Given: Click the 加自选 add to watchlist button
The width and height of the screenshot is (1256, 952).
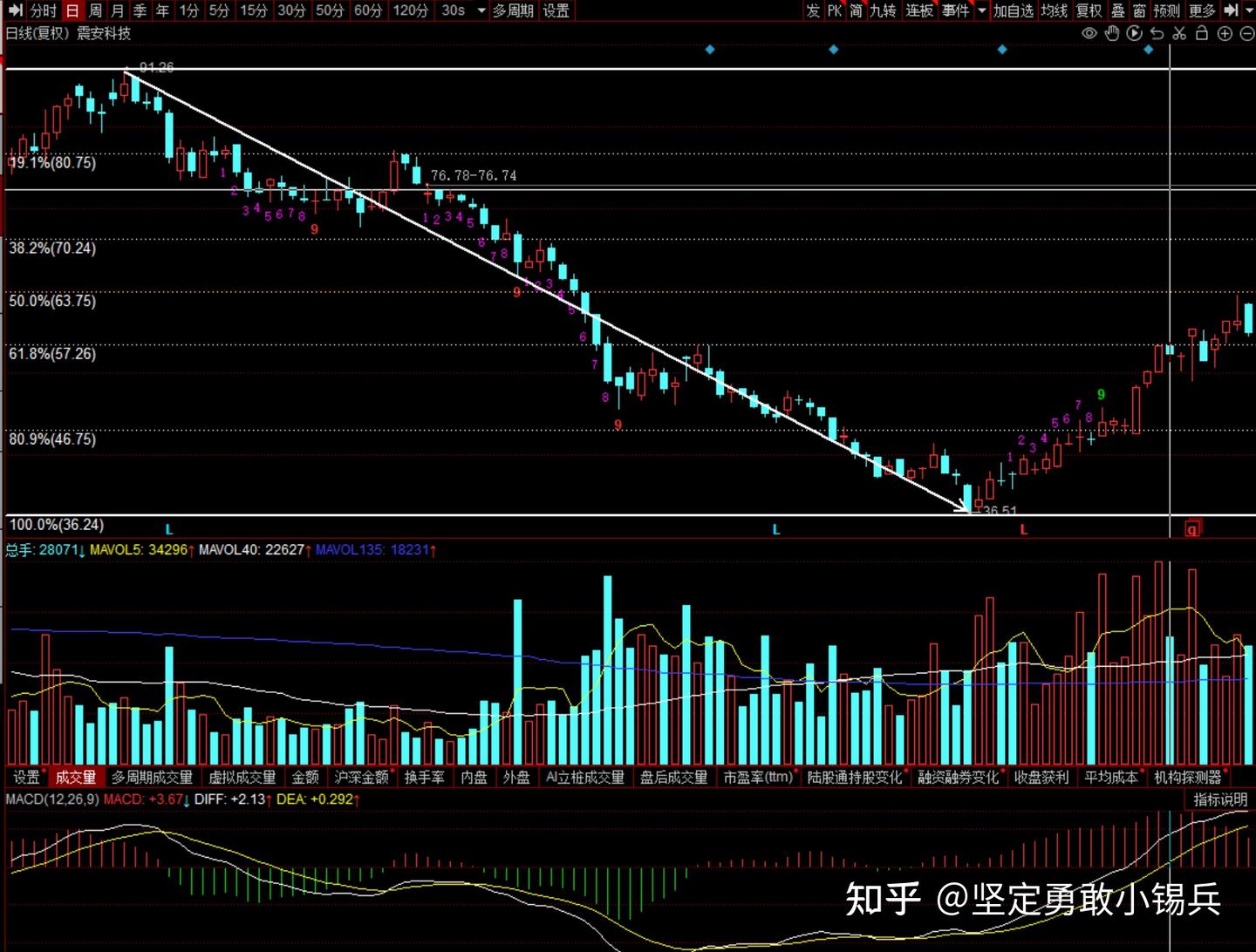Looking at the screenshot, I should (x=1014, y=11).
